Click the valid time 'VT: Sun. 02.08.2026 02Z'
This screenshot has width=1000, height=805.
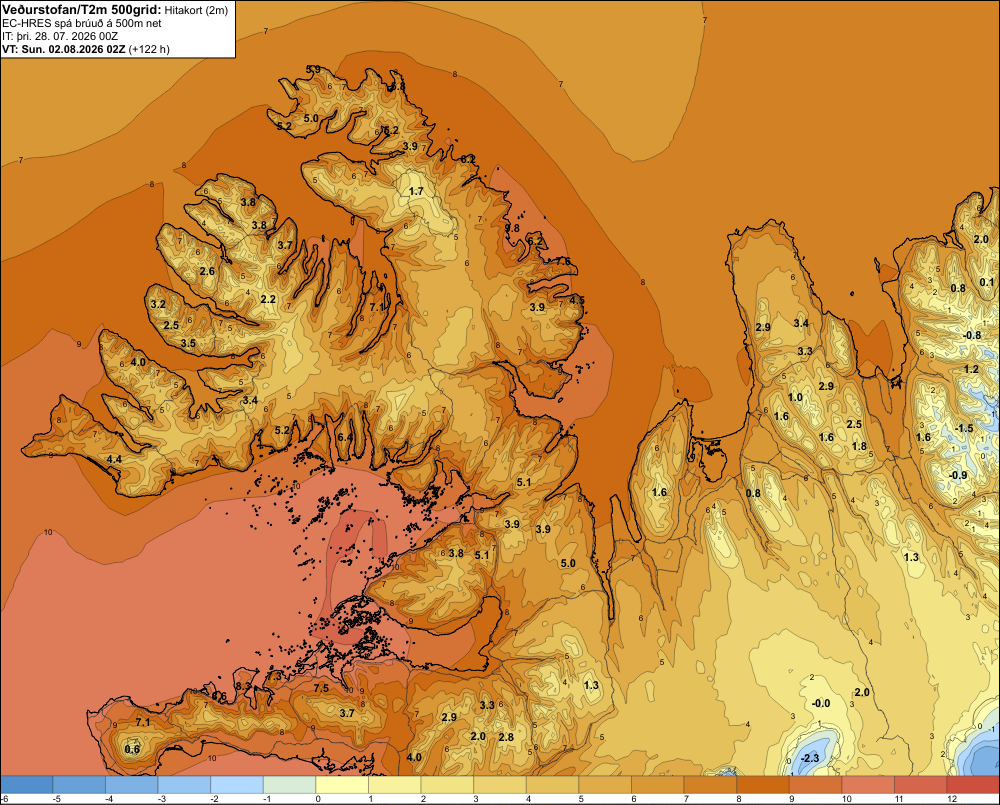tap(64, 49)
